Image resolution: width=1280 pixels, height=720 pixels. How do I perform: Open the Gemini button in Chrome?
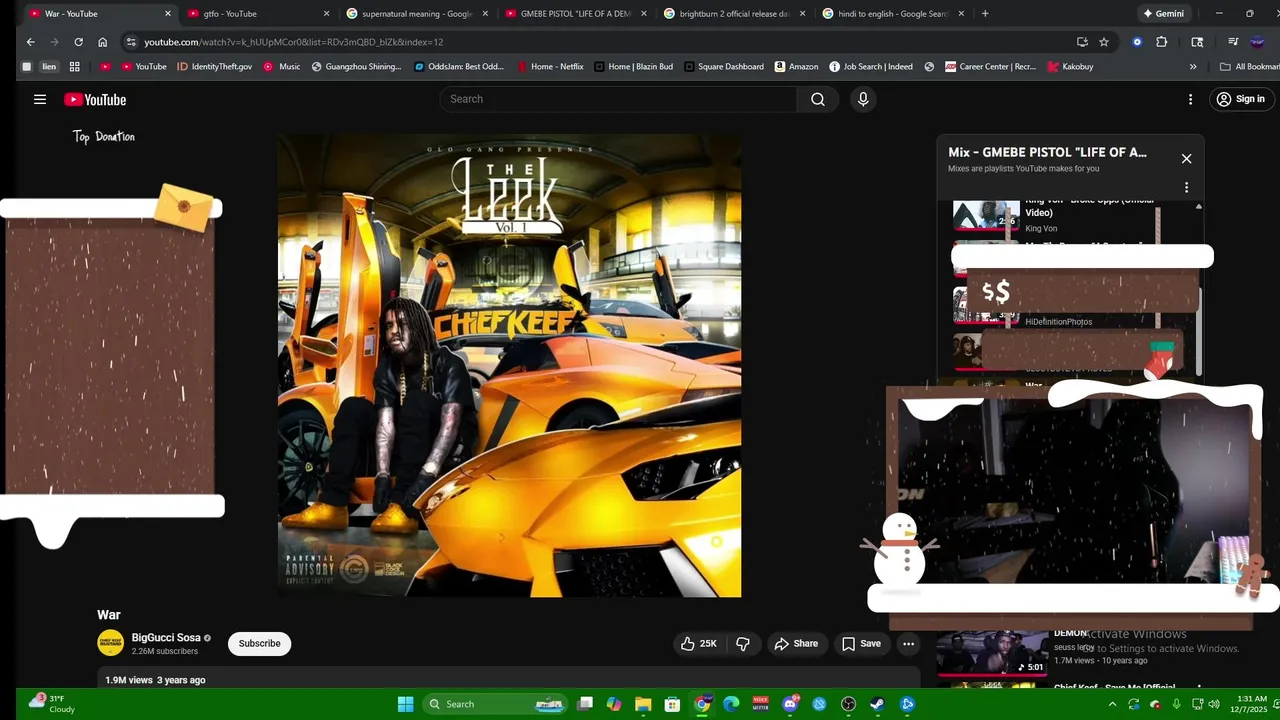[x=1164, y=14]
